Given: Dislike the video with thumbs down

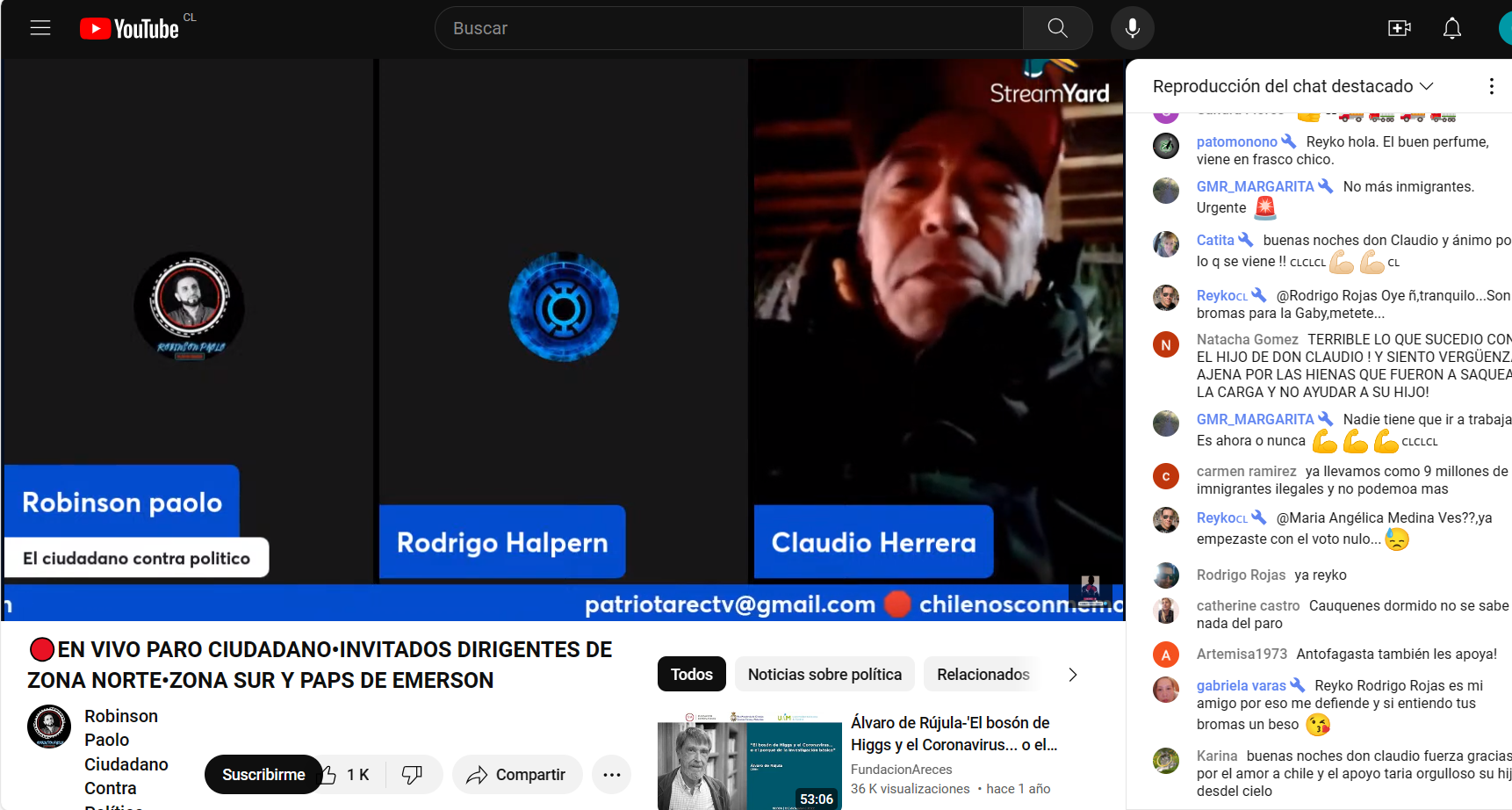Looking at the screenshot, I should pos(412,774).
